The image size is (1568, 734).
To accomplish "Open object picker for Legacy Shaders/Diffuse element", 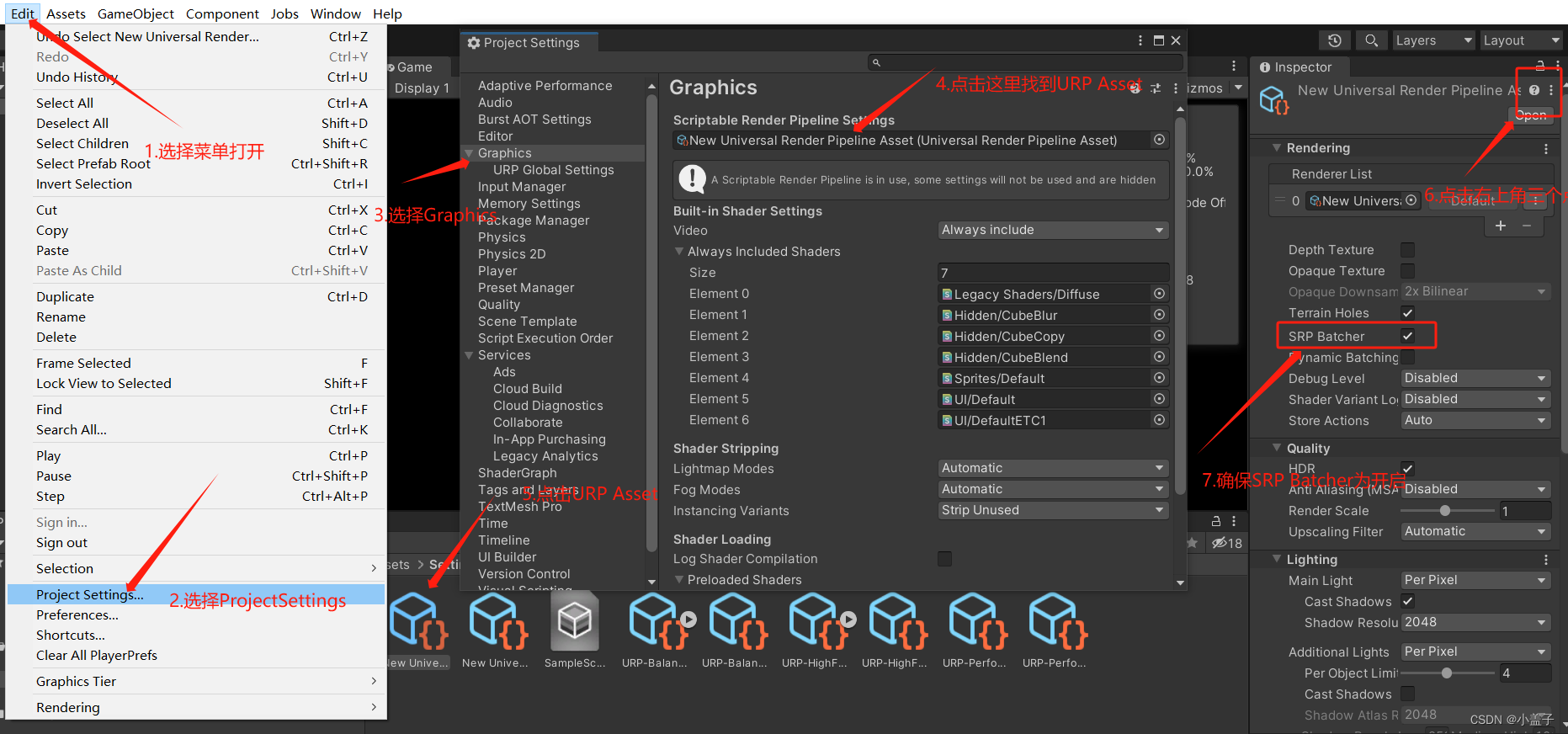I will (1159, 294).
